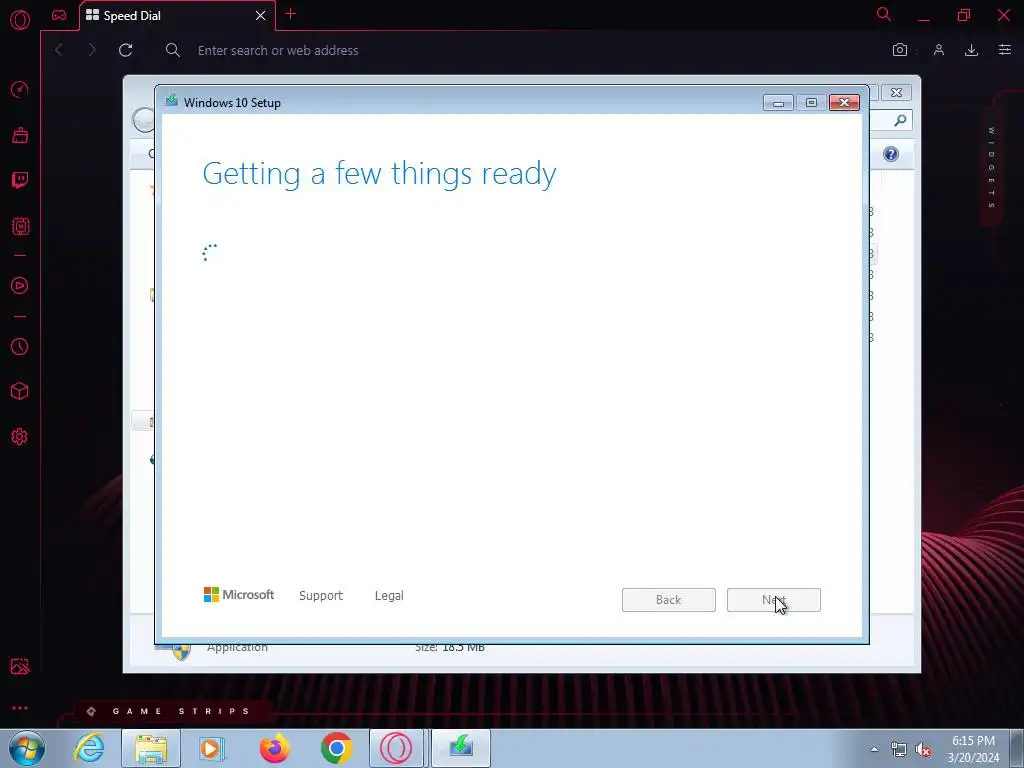This screenshot has height=768, width=1024.
Task: Open GX Cleaner icon in sidebar
Action: 20,135
